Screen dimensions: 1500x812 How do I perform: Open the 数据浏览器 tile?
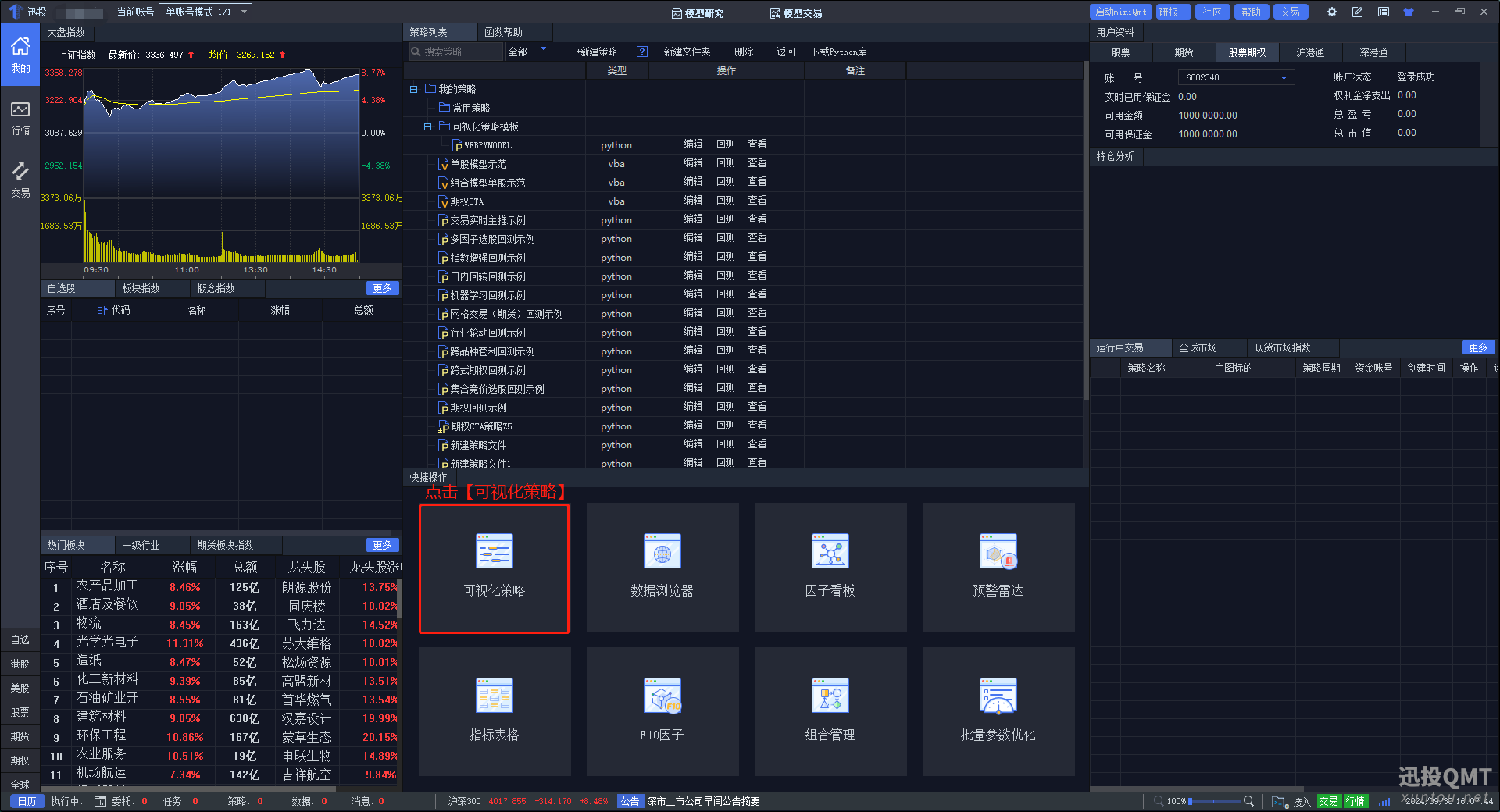(662, 568)
